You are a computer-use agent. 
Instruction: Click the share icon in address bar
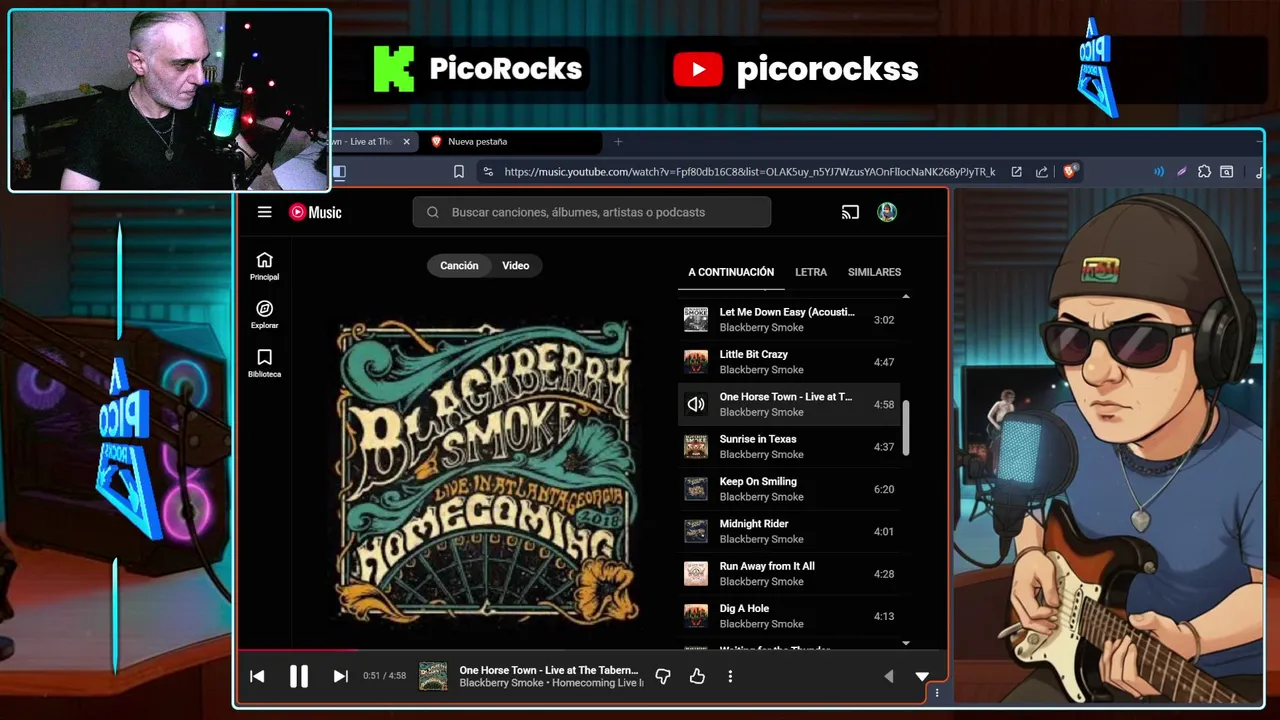click(1042, 172)
